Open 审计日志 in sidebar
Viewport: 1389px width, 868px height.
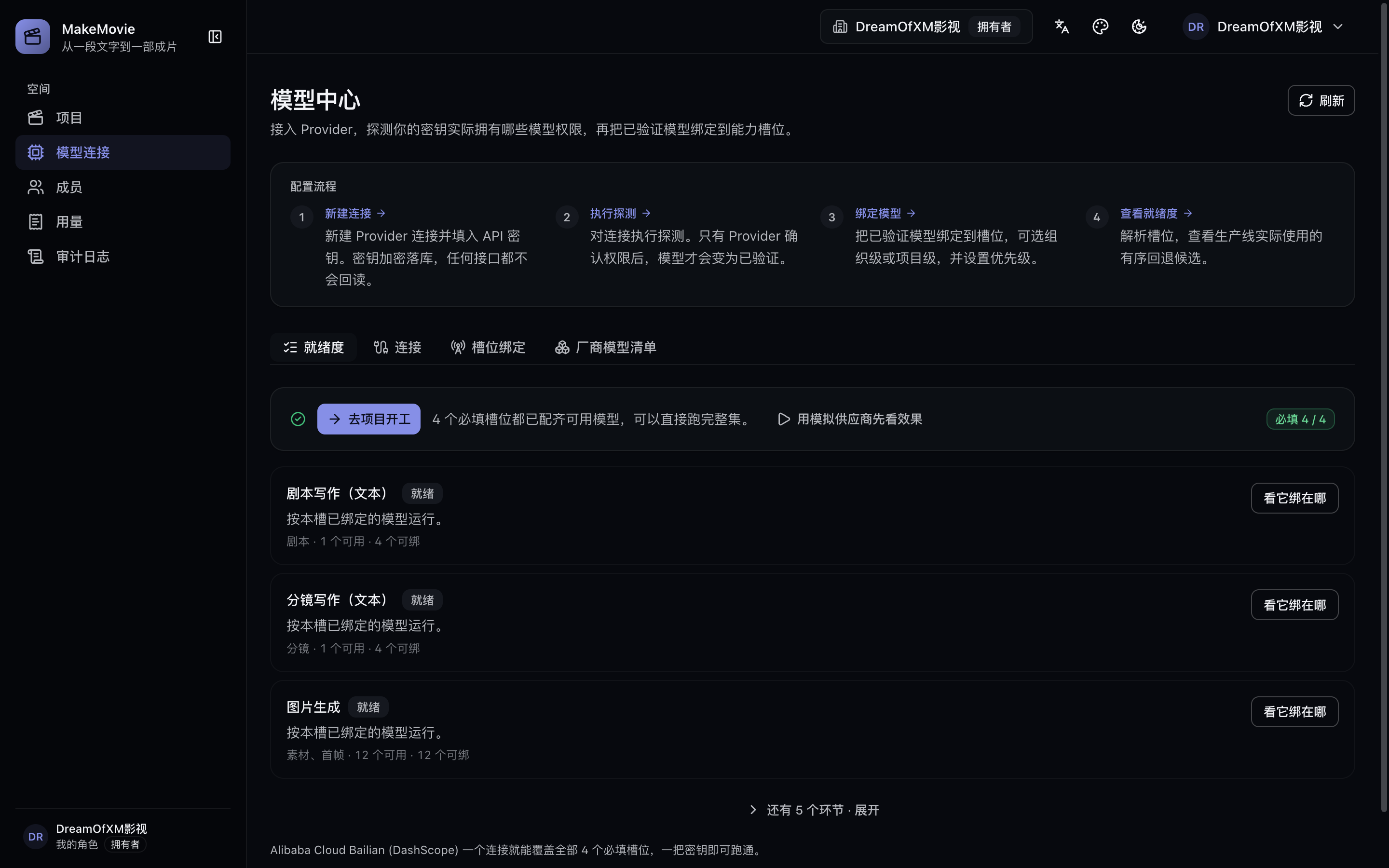pyautogui.click(x=123, y=257)
